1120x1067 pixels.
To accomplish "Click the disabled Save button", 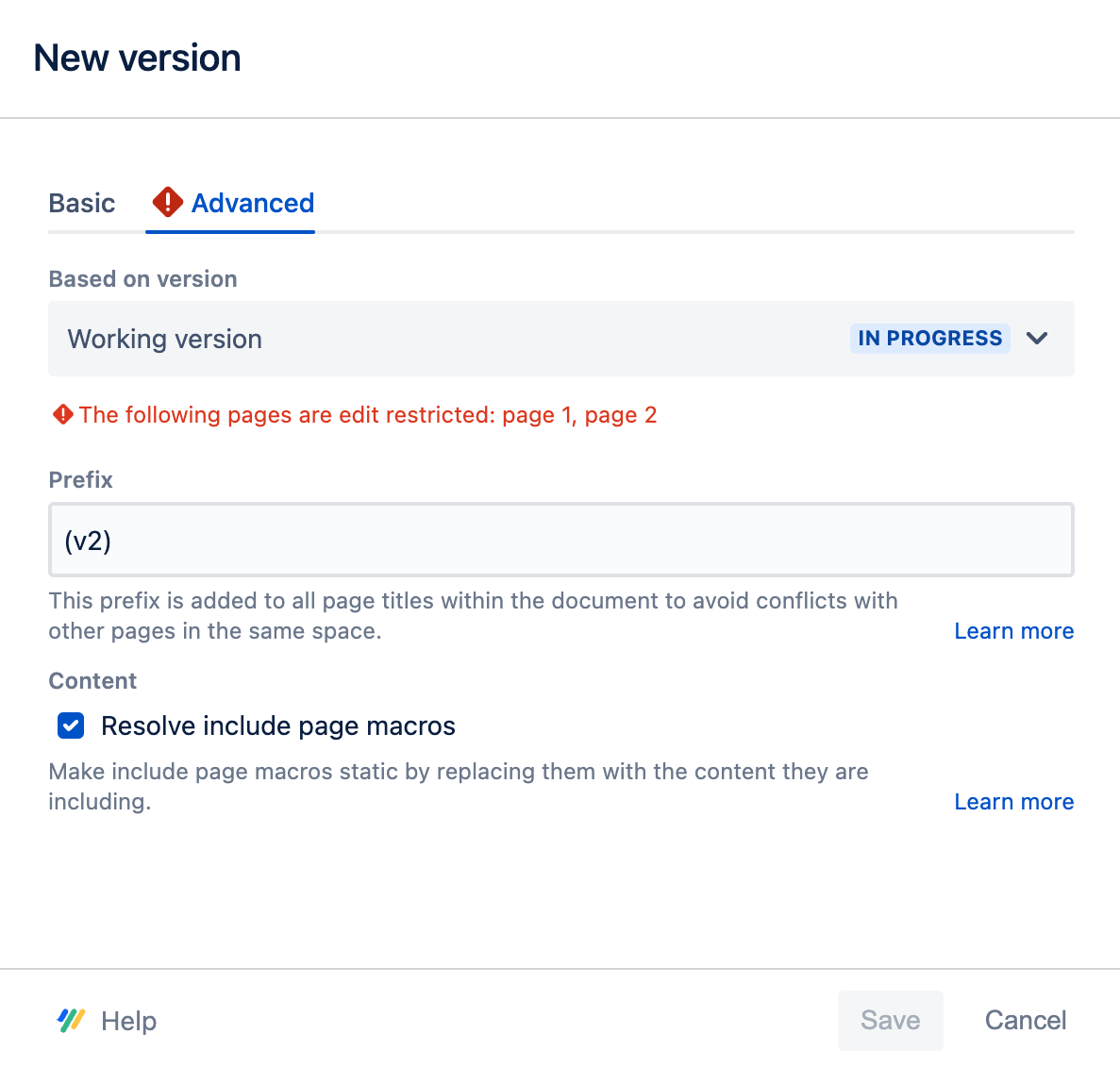I will (x=890, y=1020).
